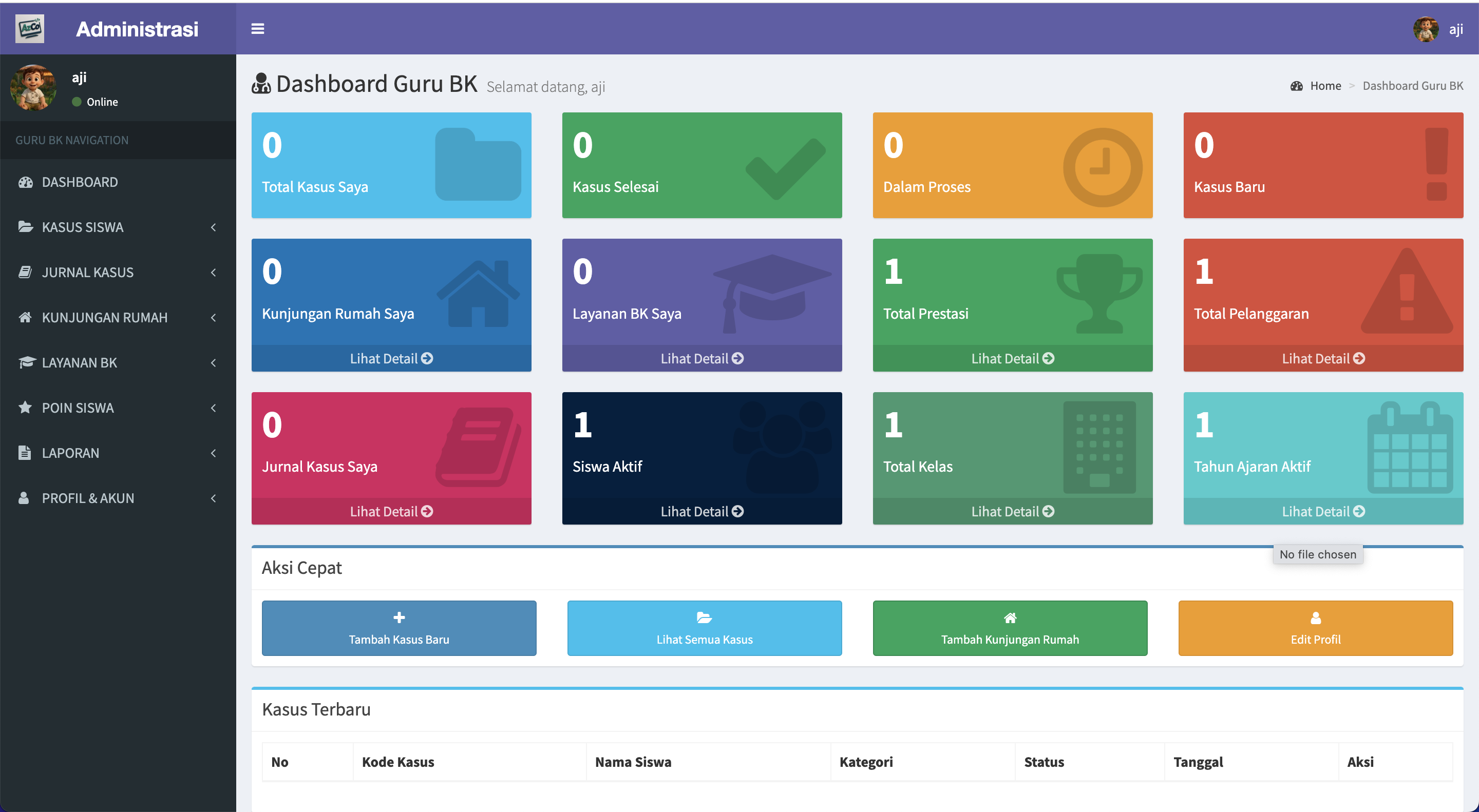Image resolution: width=1479 pixels, height=812 pixels.
Task: Click the sidebar profile avatar picture
Action: point(34,88)
